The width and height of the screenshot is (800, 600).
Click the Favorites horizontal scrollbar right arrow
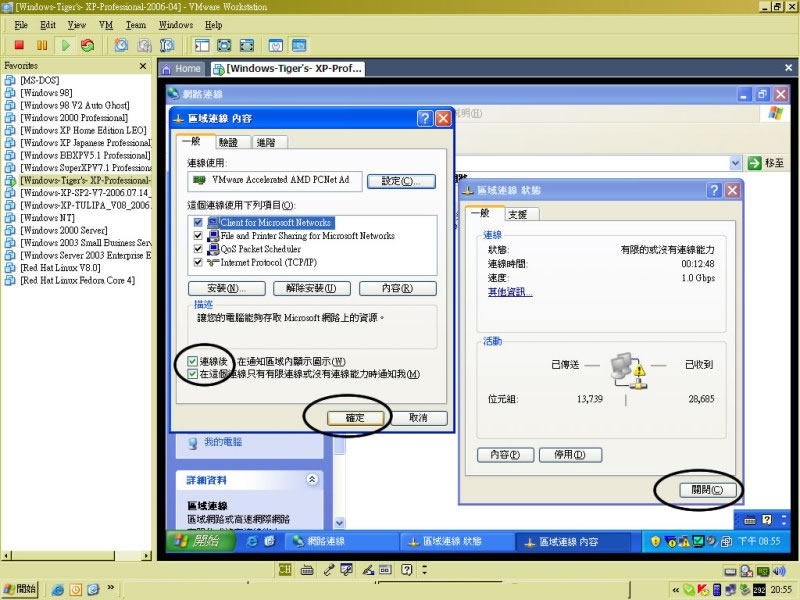[x=147, y=556]
